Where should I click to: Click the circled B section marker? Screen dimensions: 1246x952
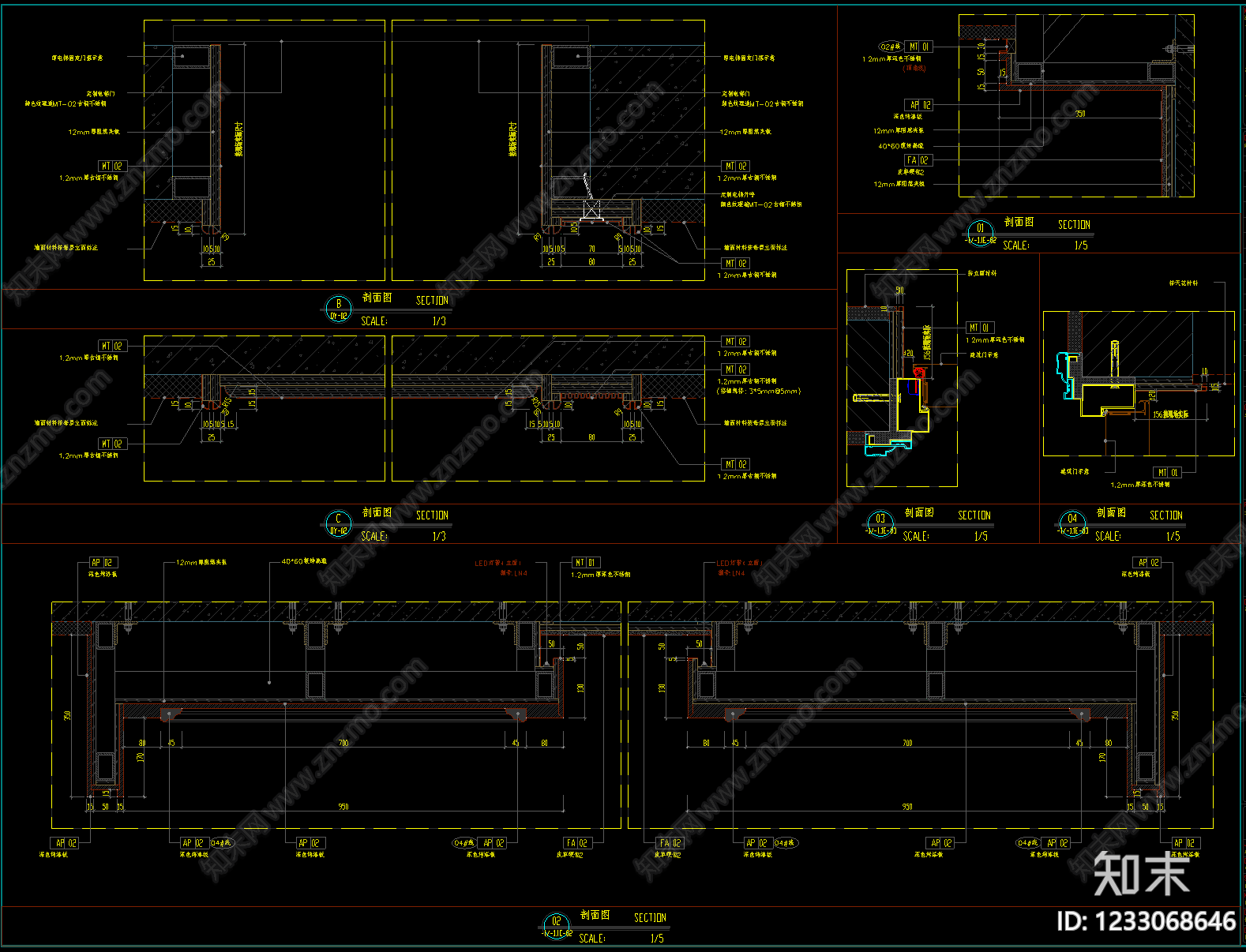tap(339, 308)
